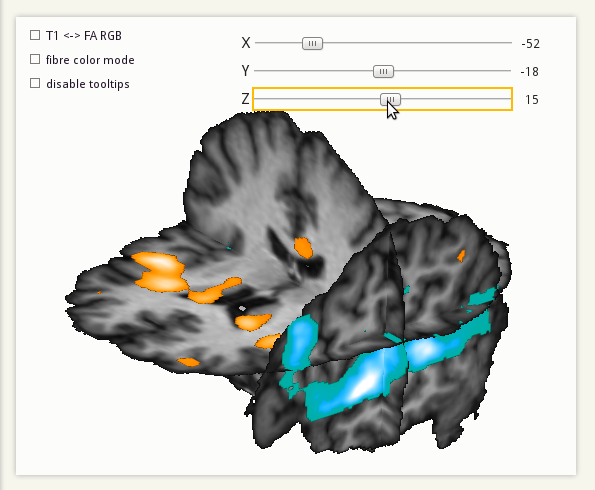Click the T1 <-> FA RGB label text
Screen dimensions: 595x490
(x=84, y=36)
